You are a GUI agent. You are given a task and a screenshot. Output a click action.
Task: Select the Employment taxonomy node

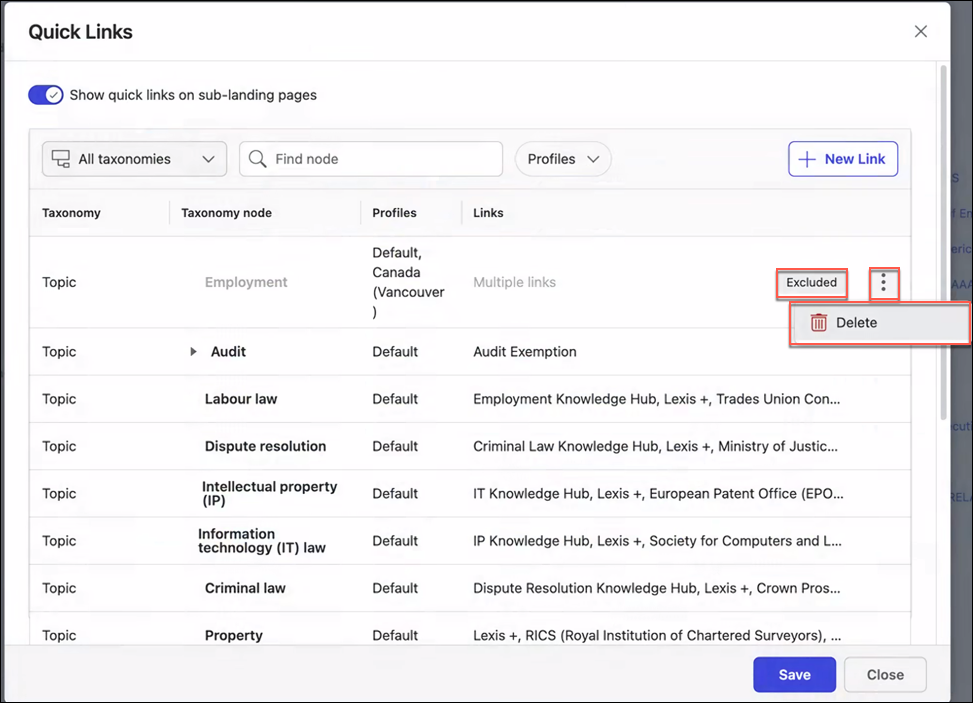[x=246, y=282]
